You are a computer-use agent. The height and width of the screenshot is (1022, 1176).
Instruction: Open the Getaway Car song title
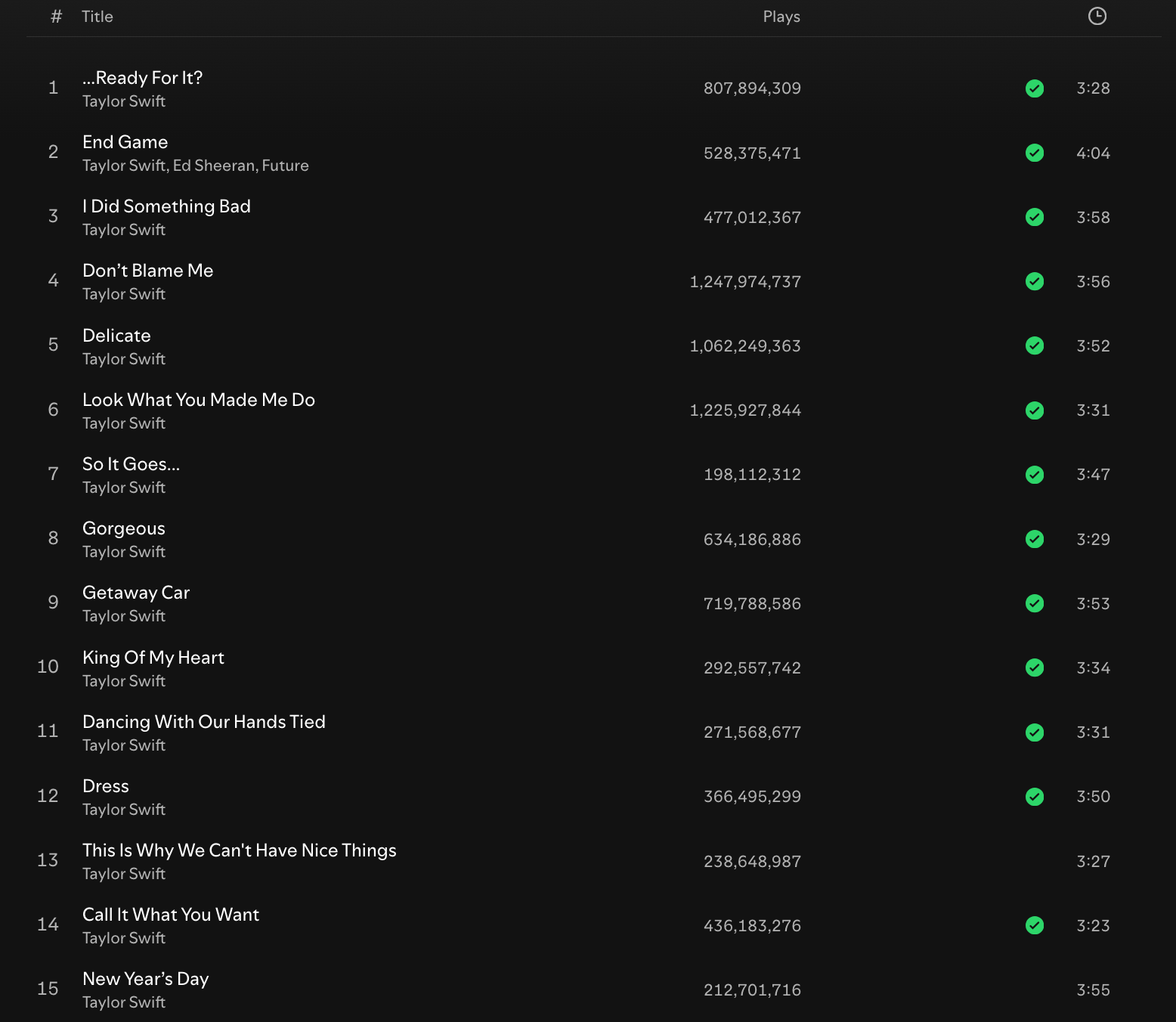[x=136, y=593]
